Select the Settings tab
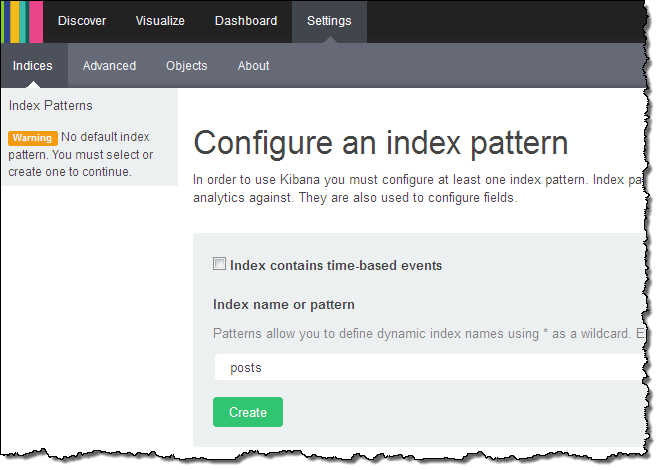Viewport: 660px width, 470px height. point(329,21)
